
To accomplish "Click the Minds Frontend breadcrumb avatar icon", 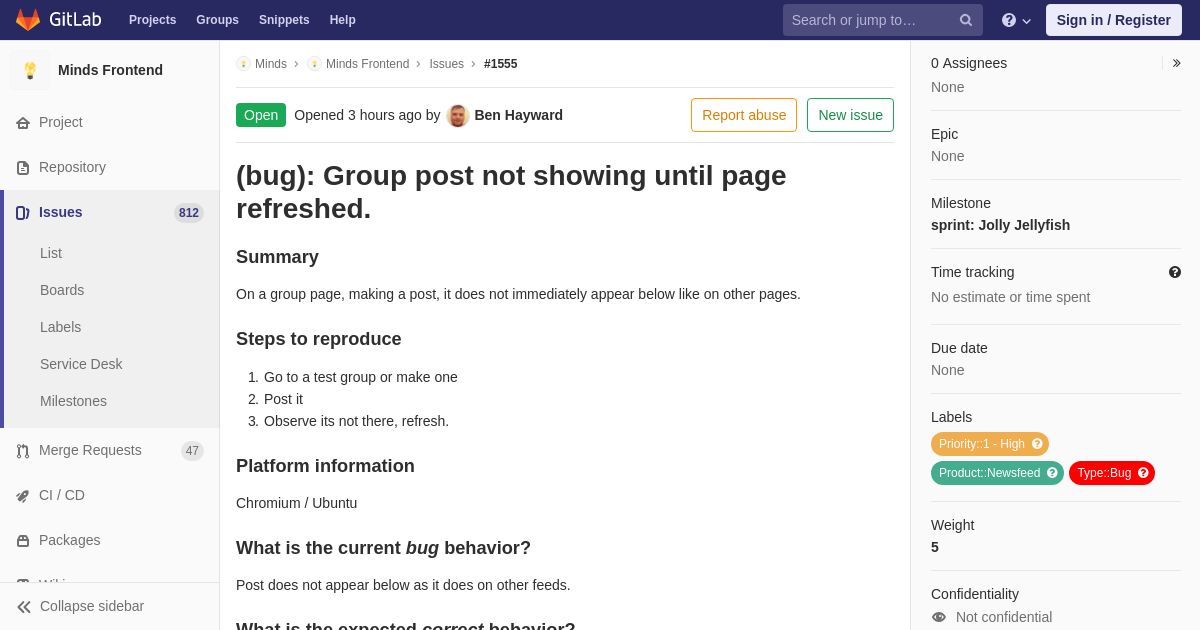I will click(314, 64).
